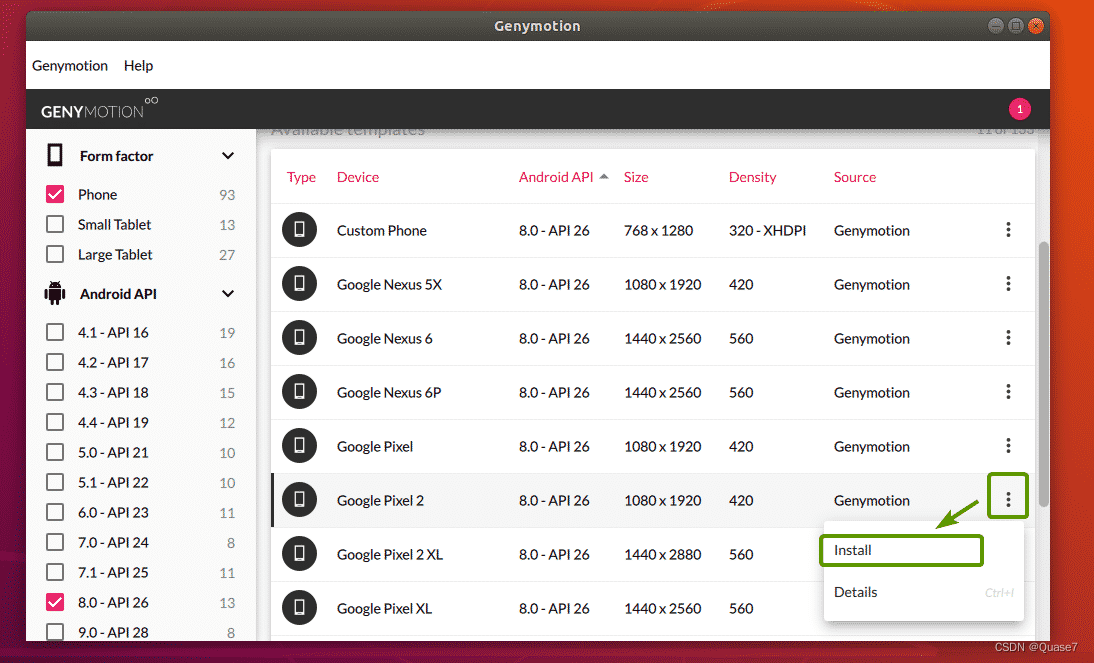Click the 1440 x 2880 size cell
Viewport: 1094px width, 663px height.
pos(663,554)
